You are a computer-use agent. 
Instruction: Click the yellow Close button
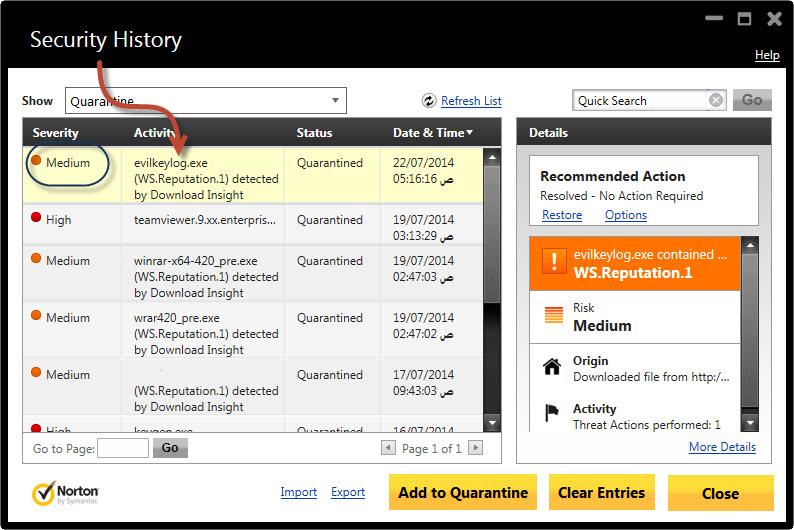coord(721,493)
